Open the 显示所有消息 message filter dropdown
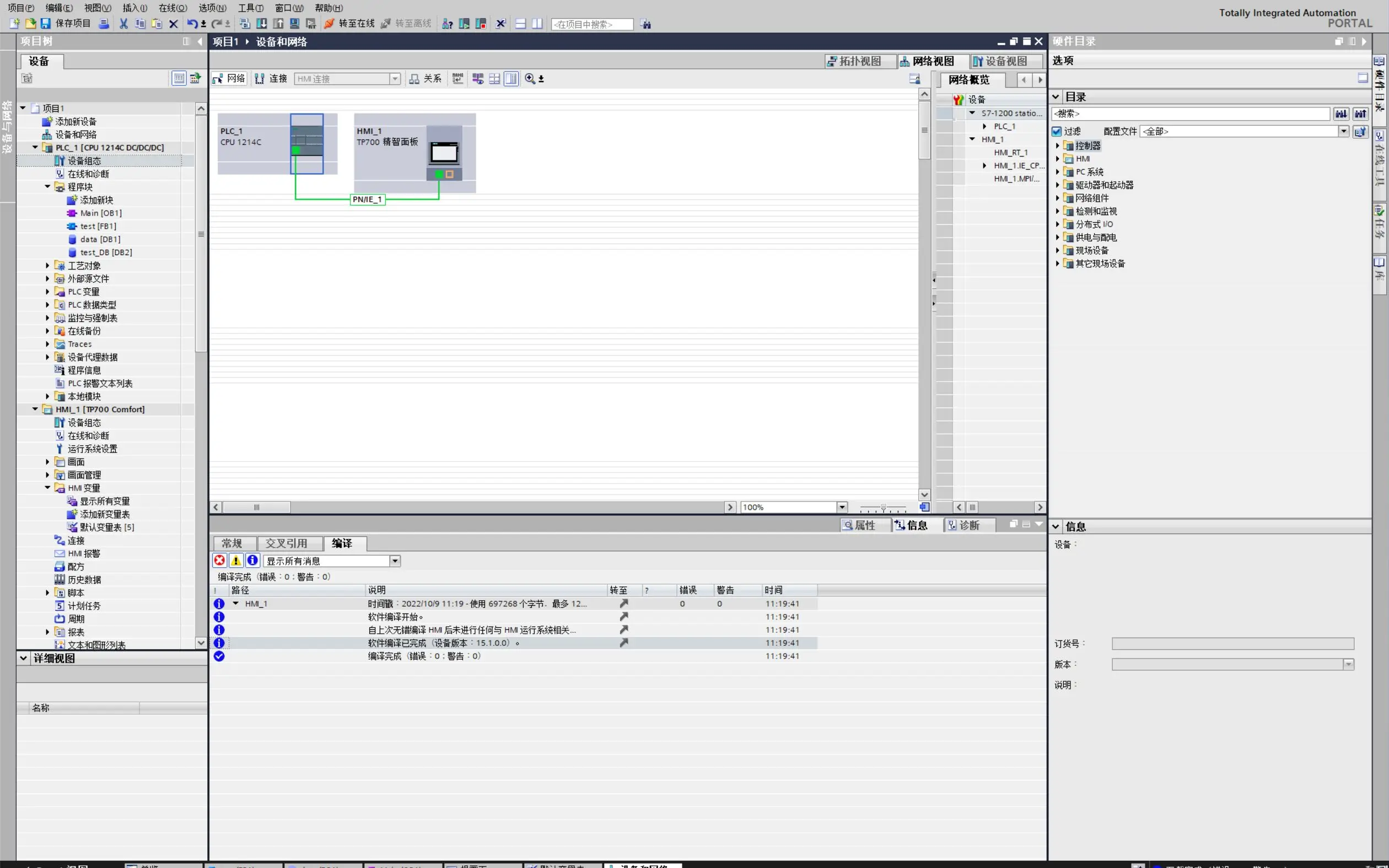The width and height of the screenshot is (1389, 868). (x=395, y=561)
